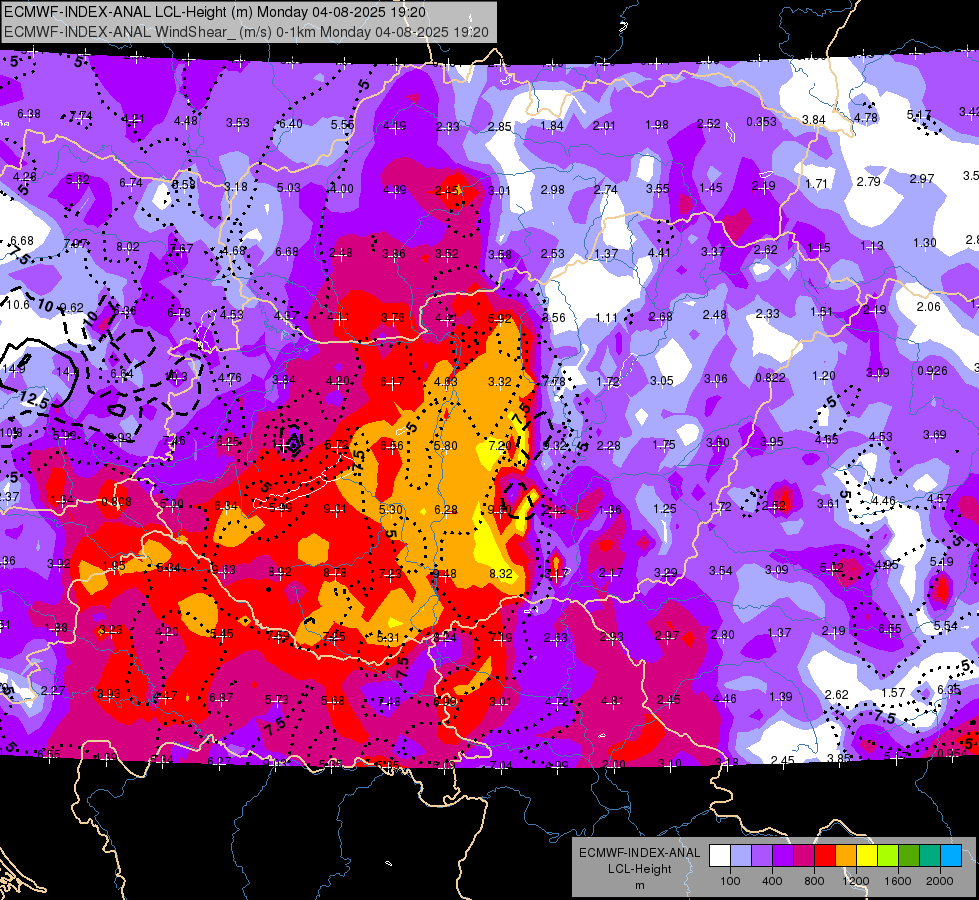The width and height of the screenshot is (979, 900).
Task: Pick the yellow swatch after 1200
Action: [x=867, y=856]
